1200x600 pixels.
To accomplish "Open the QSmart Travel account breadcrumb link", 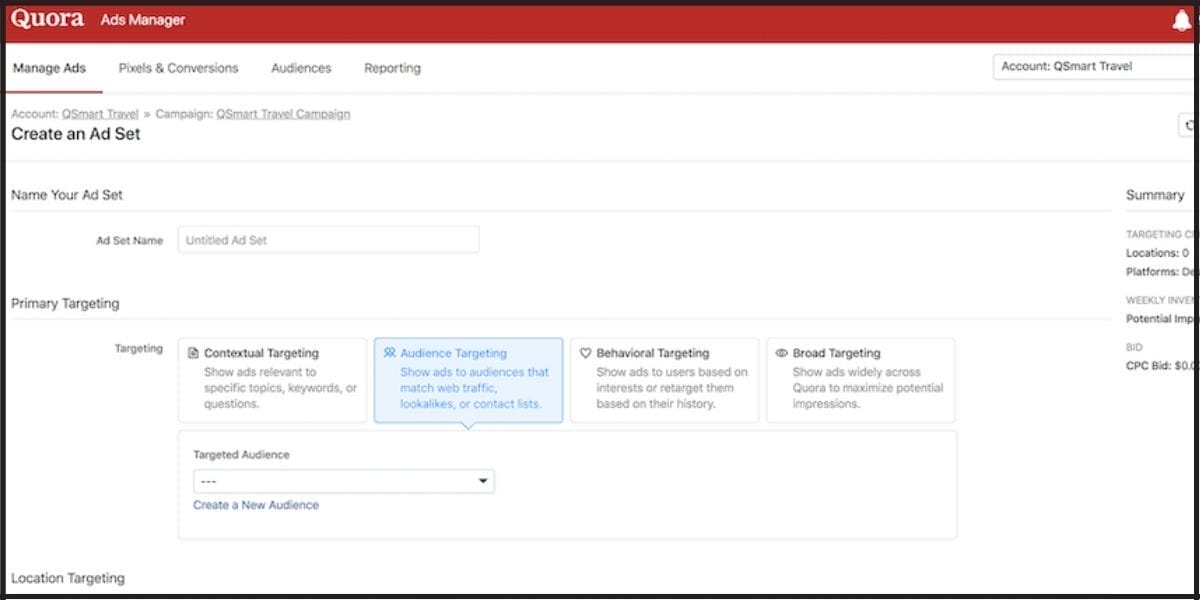I will coord(98,113).
